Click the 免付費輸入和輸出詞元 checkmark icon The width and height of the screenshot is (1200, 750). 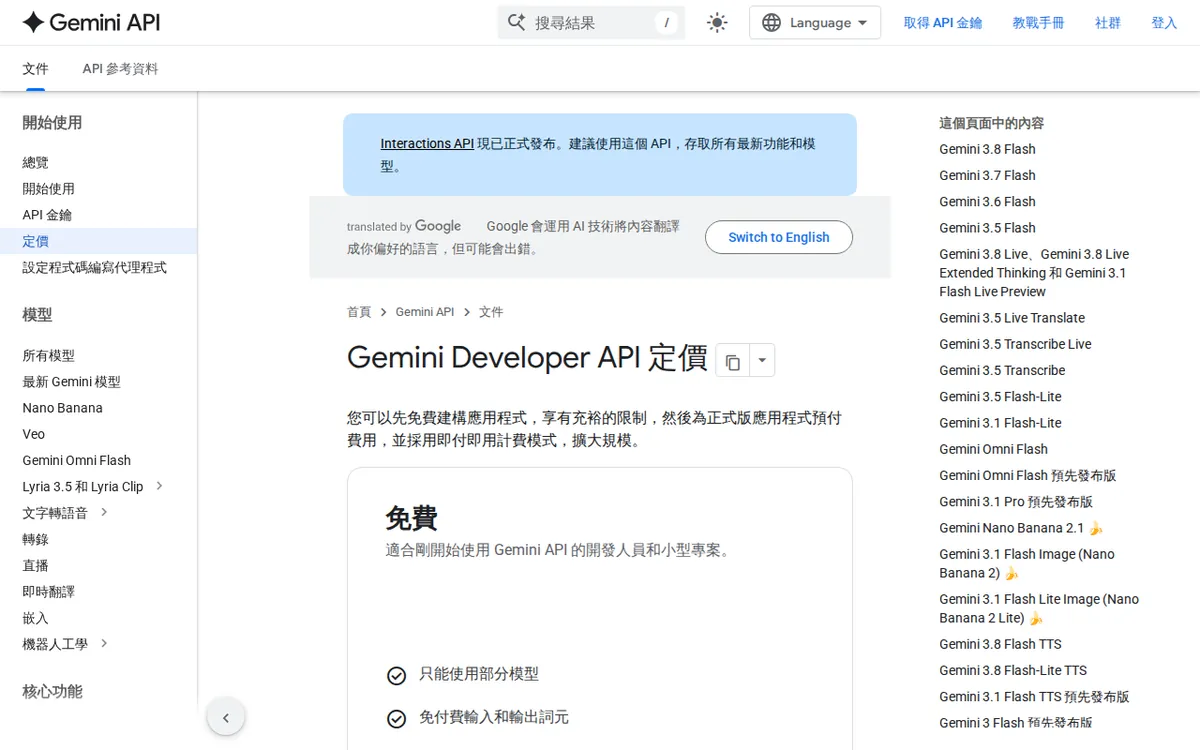pos(396,719)
